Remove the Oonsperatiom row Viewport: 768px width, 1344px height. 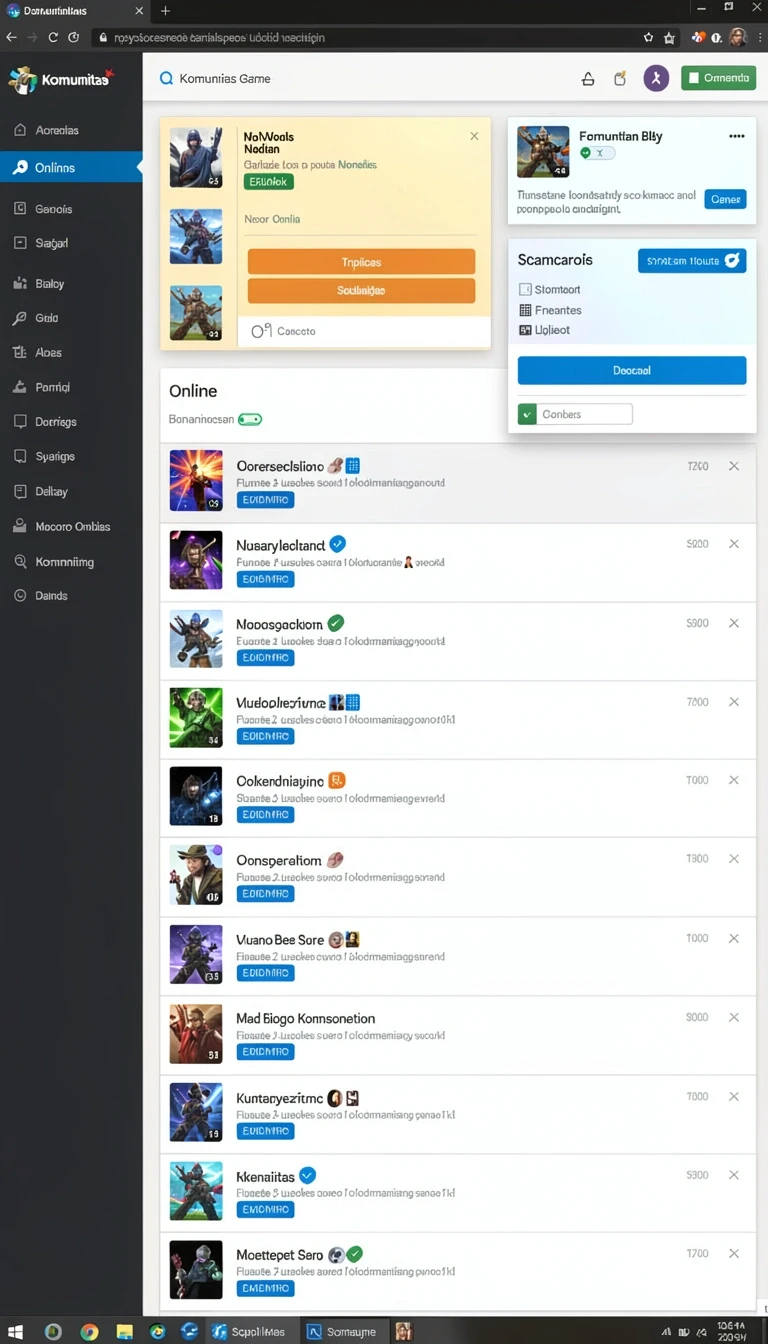point(734,859)
